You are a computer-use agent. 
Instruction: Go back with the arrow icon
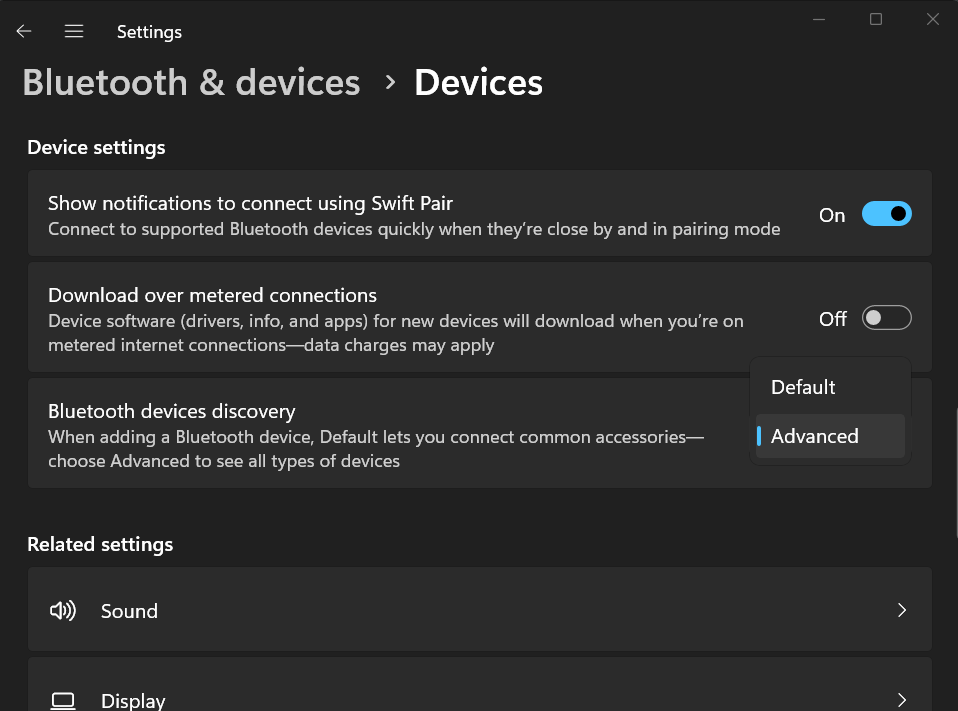pyautogui.click(x=24, y=31)
